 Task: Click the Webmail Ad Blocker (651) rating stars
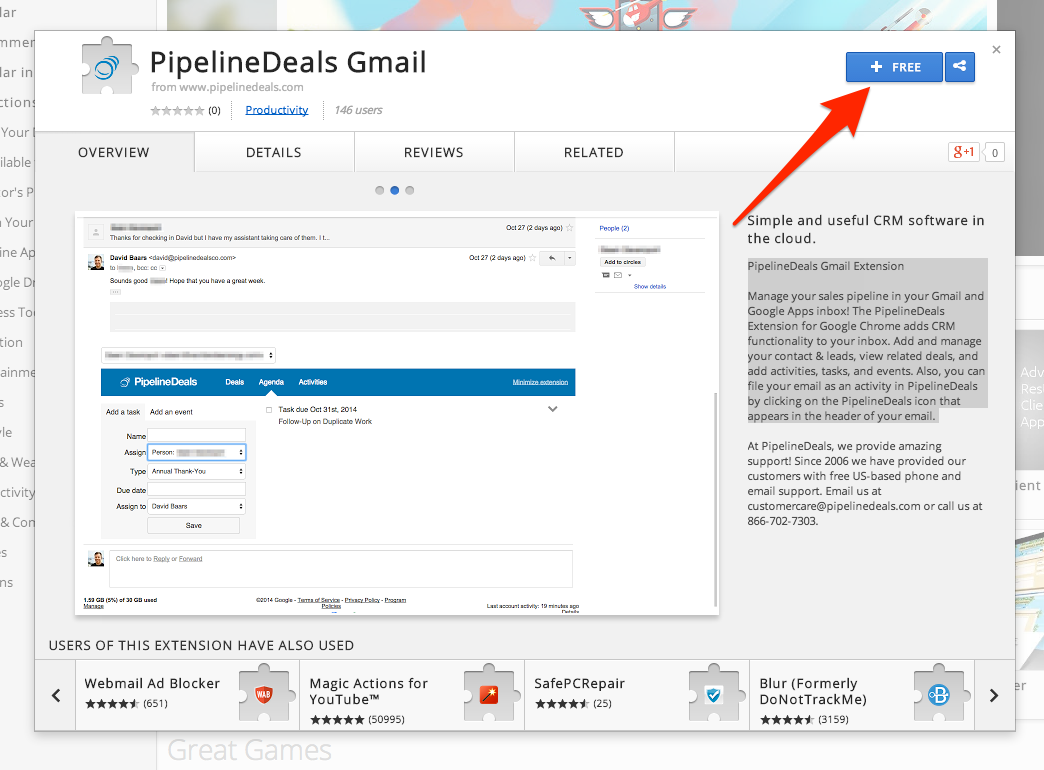click(x=112, y=703)
